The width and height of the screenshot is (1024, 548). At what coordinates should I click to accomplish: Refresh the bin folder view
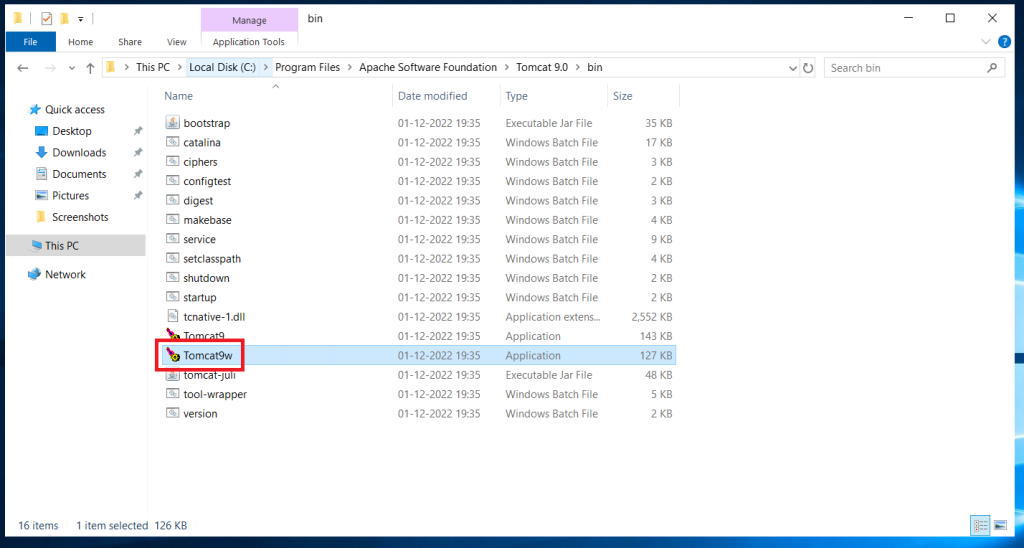click(808, 68)
